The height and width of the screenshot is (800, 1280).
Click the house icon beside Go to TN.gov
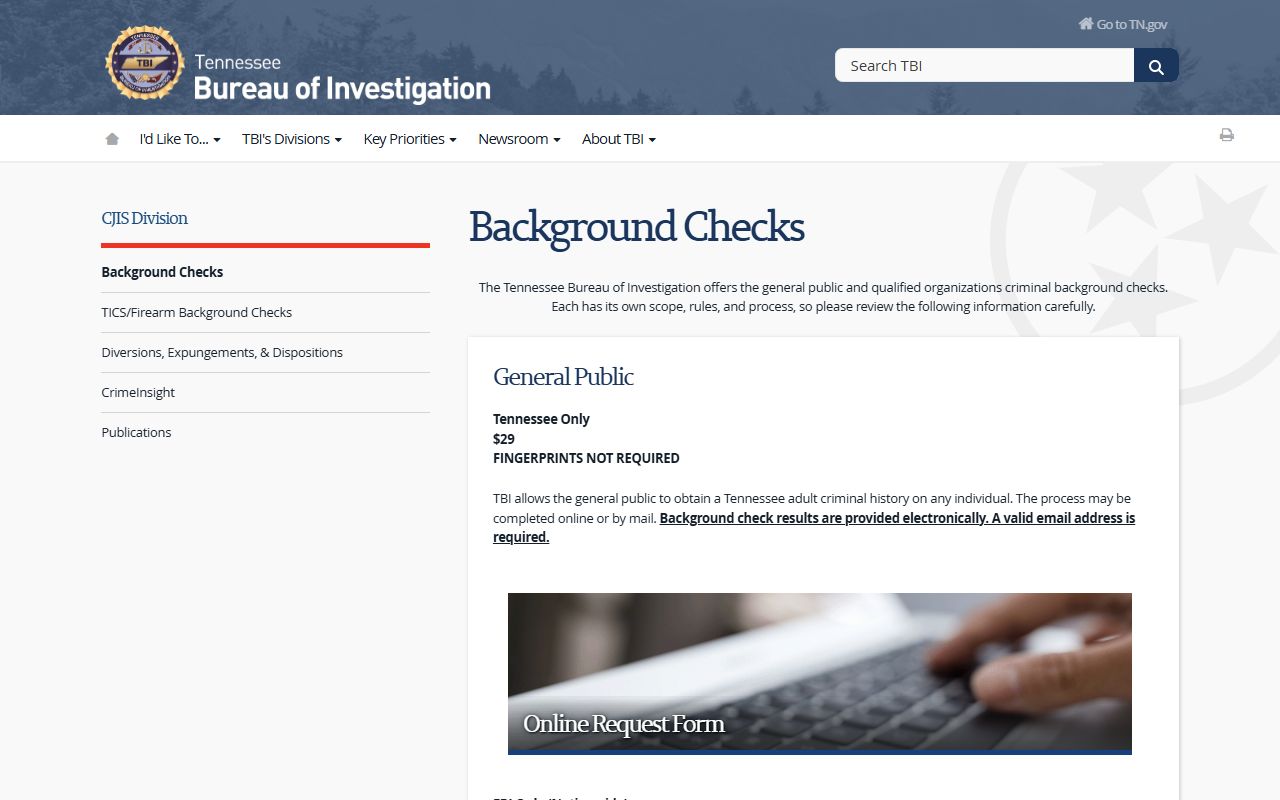tap(1085, 24)
